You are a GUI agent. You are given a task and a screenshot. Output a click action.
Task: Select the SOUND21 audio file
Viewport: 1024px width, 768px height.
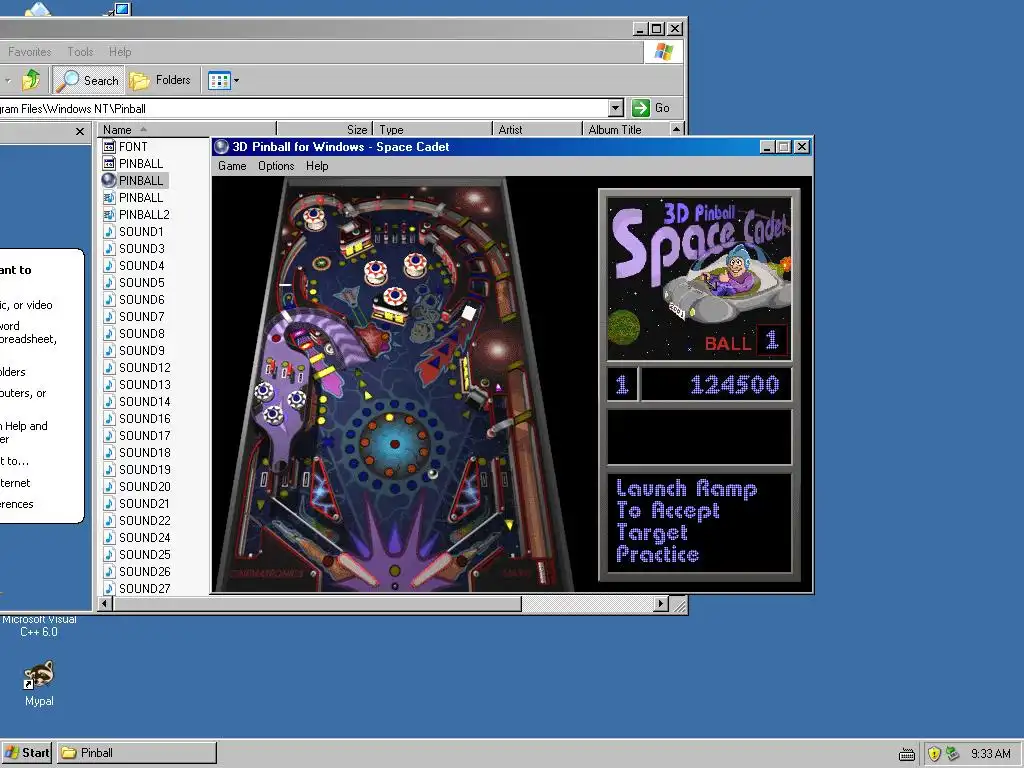tap(137, 503)
